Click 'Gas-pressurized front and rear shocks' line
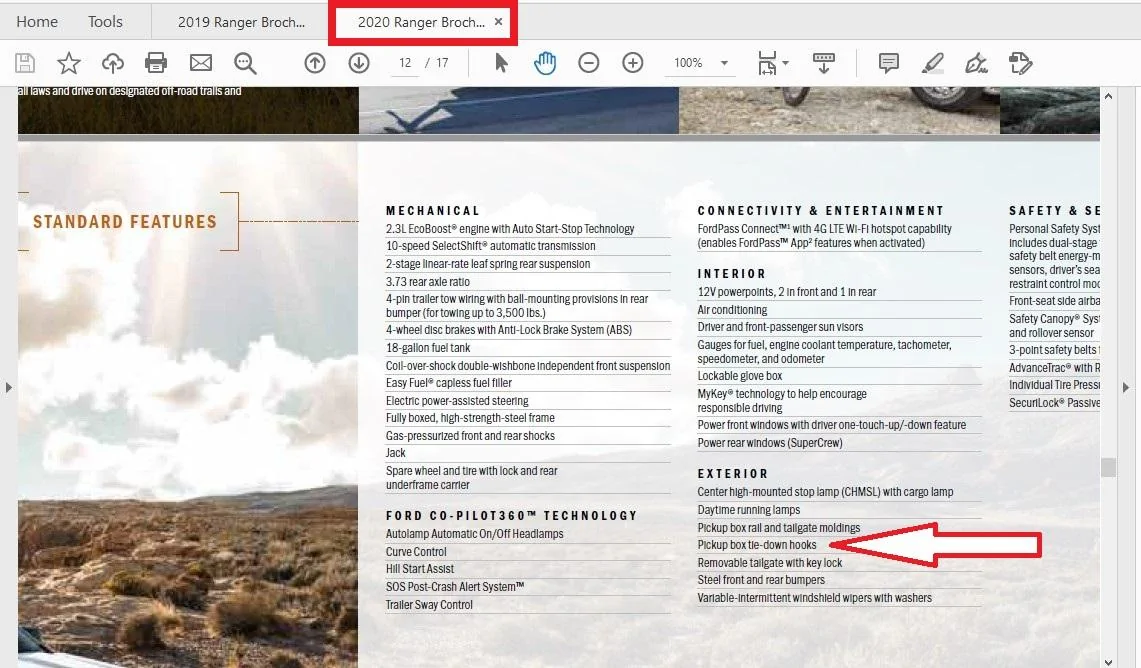 tap(470, 436)
